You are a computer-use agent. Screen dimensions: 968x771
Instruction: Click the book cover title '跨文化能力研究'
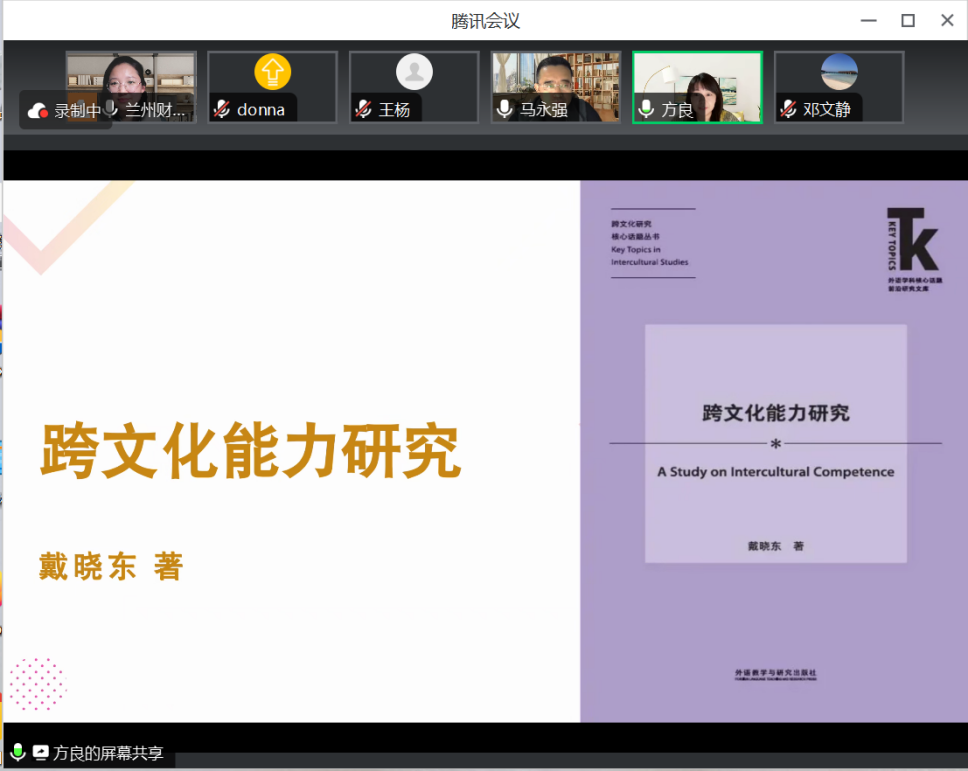pyautogui.click(x=775, y=413)
